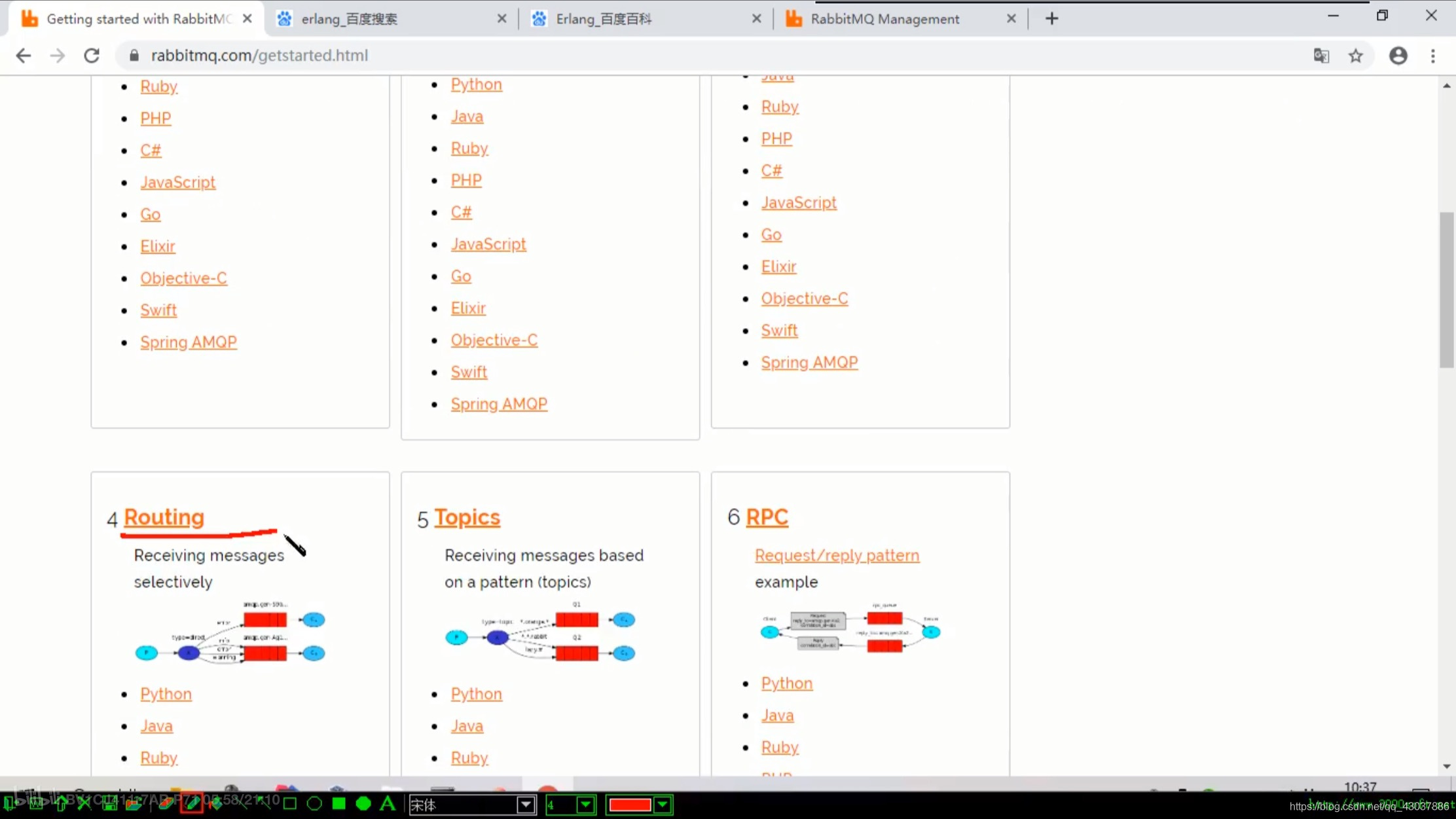Open Python link under RPC section

click(x=786, y=683)
